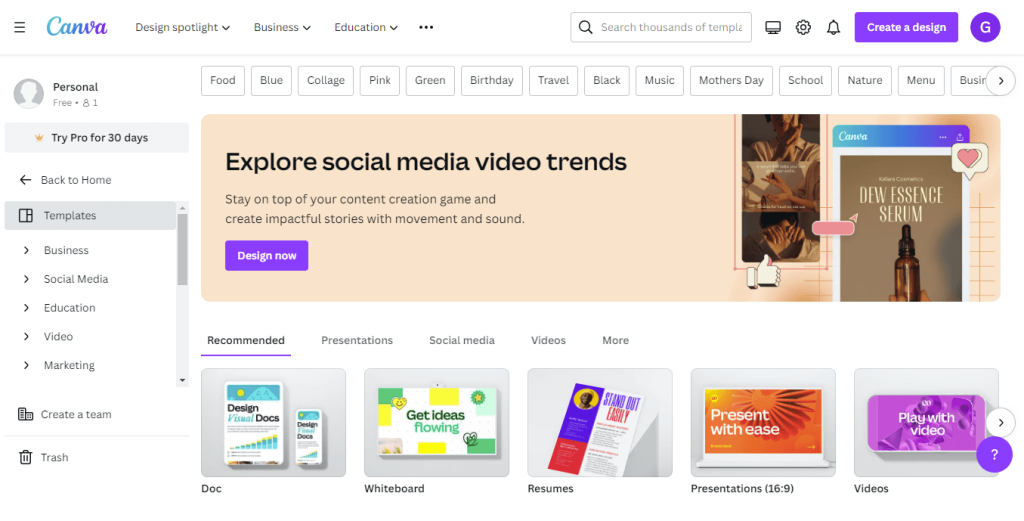
Task: Switch to Videos tab
Action: point(548,340)
